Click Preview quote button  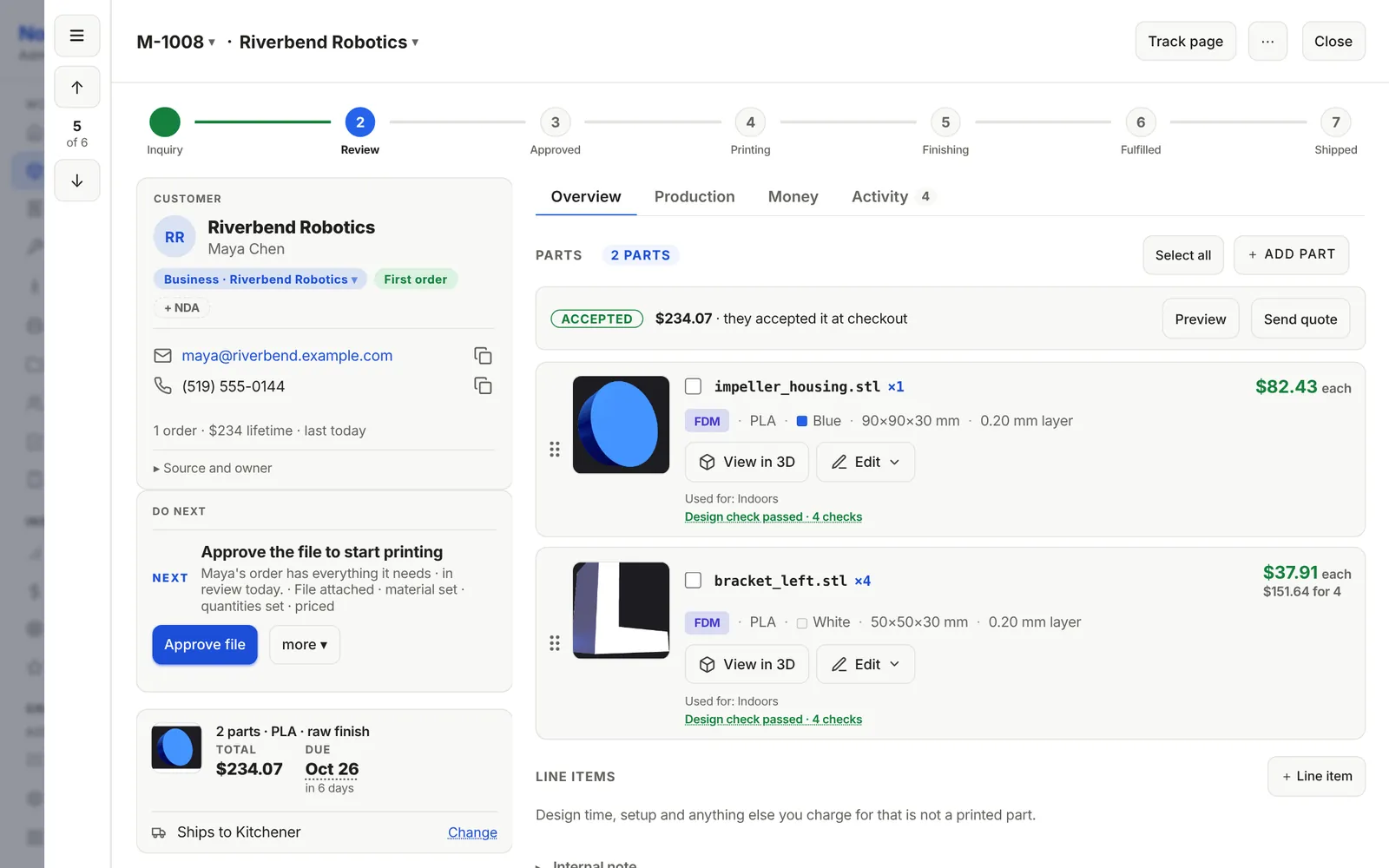pyautogui.click(x=1201, y=319)
